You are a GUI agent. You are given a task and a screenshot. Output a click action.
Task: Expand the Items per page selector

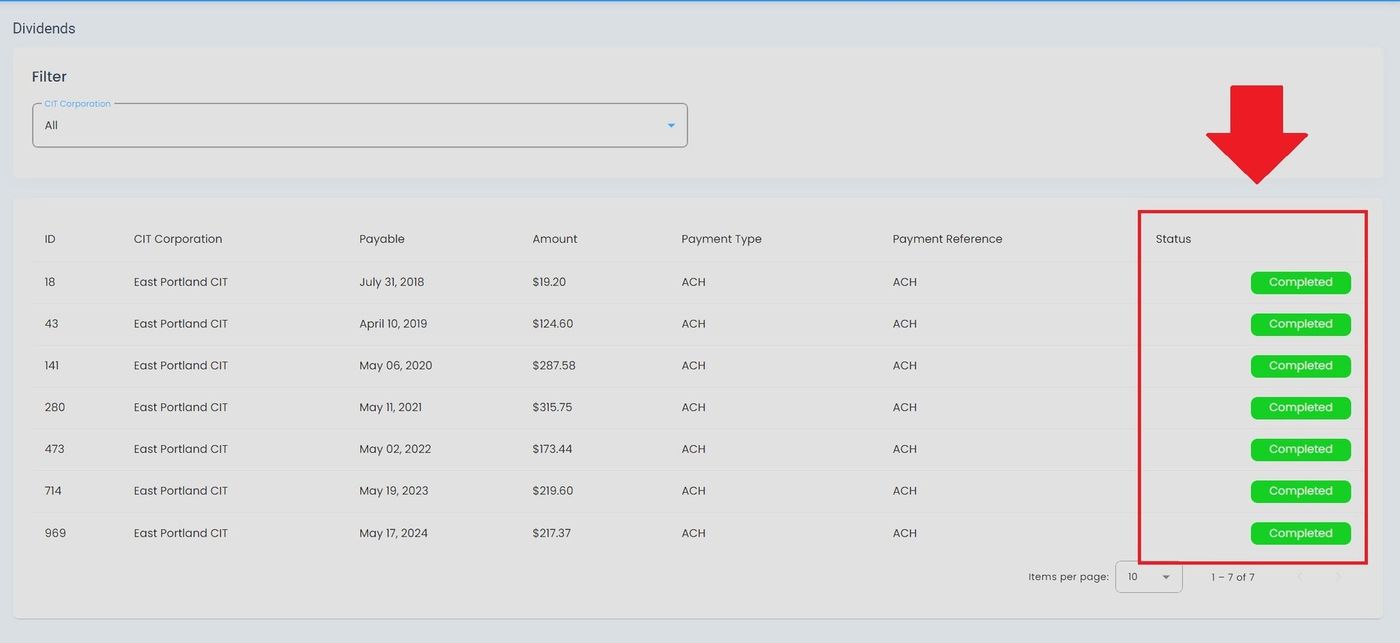point(1148,577)
